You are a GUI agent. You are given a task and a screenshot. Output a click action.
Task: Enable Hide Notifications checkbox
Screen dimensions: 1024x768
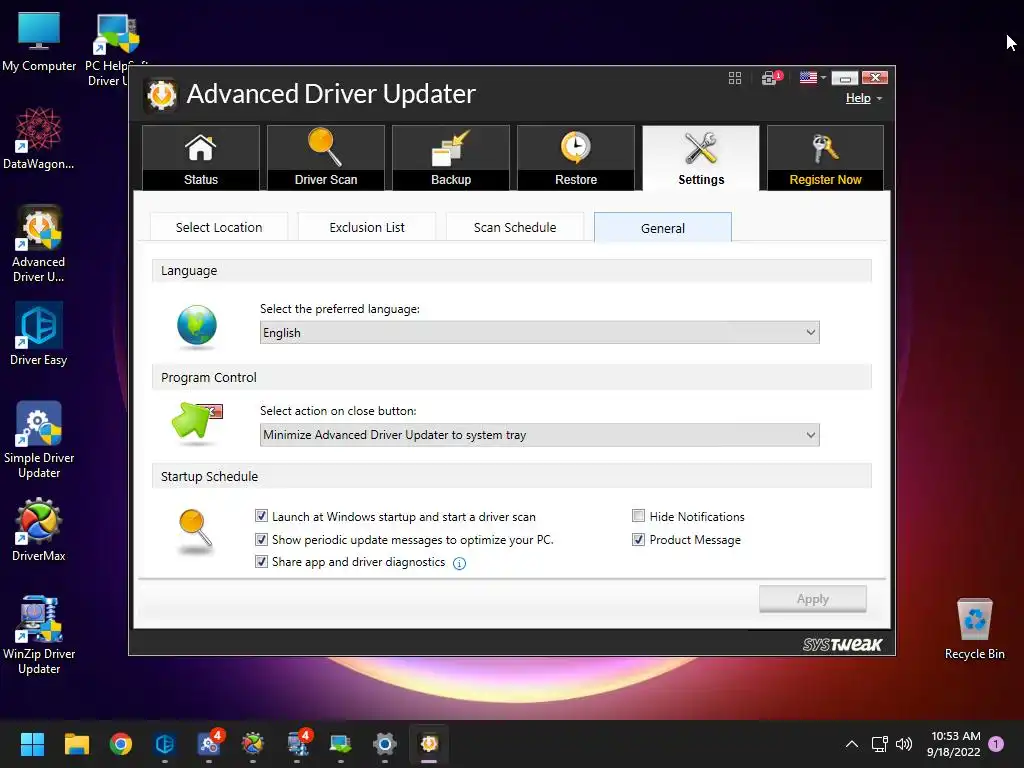point(638,516)
